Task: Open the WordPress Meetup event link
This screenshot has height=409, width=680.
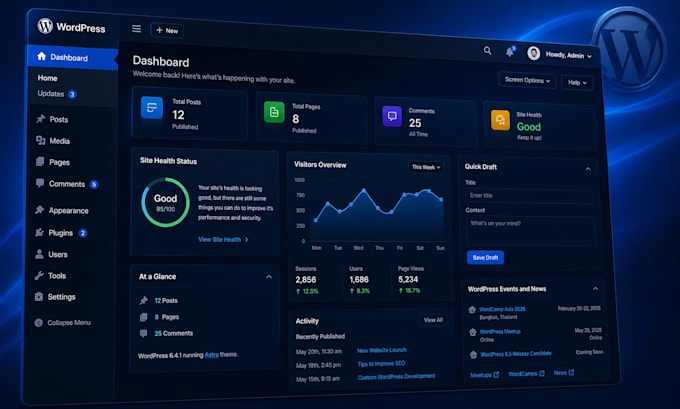Action: click(500, 331)
